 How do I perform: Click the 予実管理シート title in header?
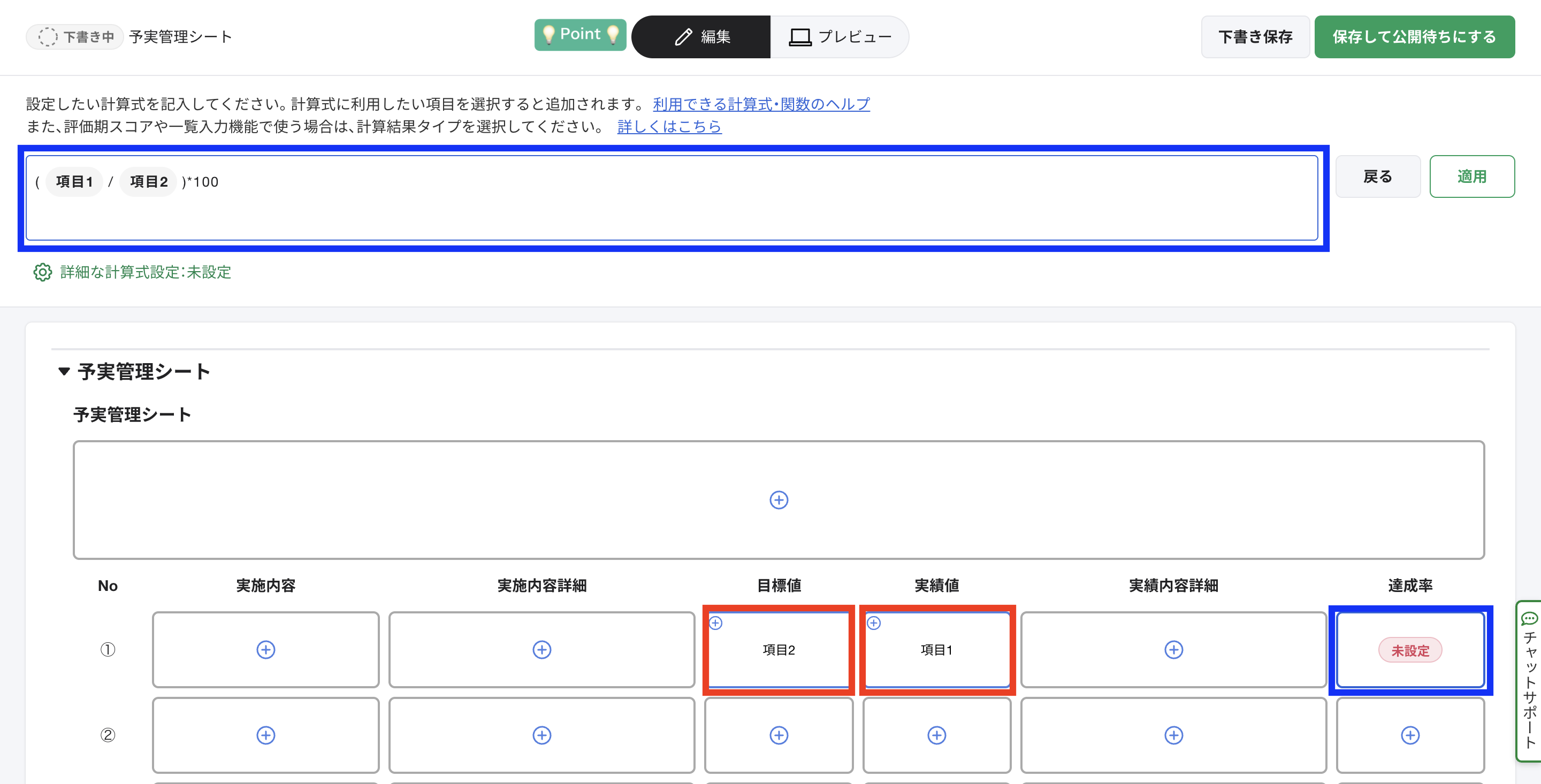click(180, 36)
